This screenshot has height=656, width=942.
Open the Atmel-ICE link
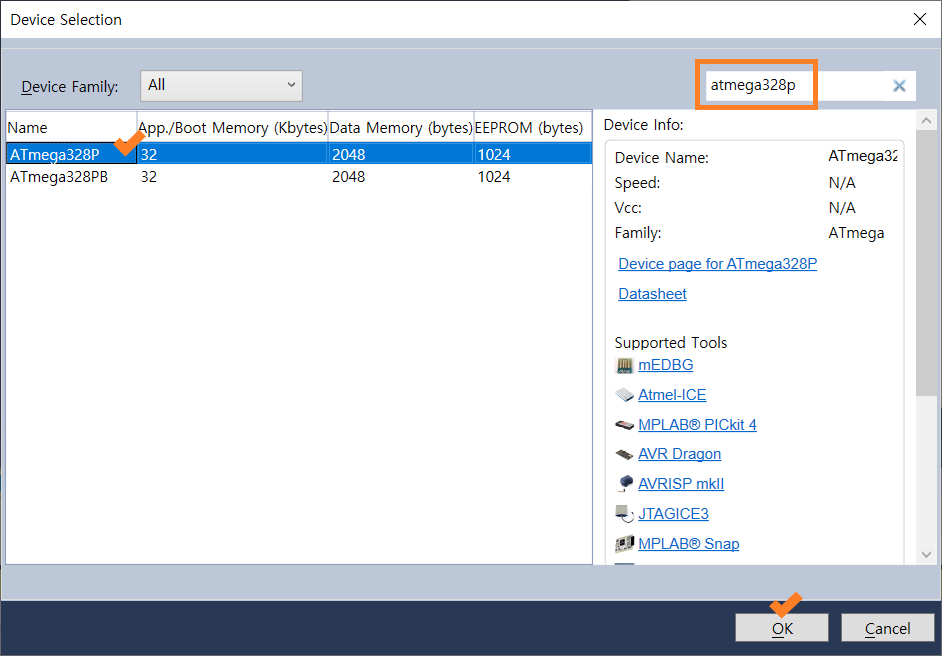coord(672,395)
